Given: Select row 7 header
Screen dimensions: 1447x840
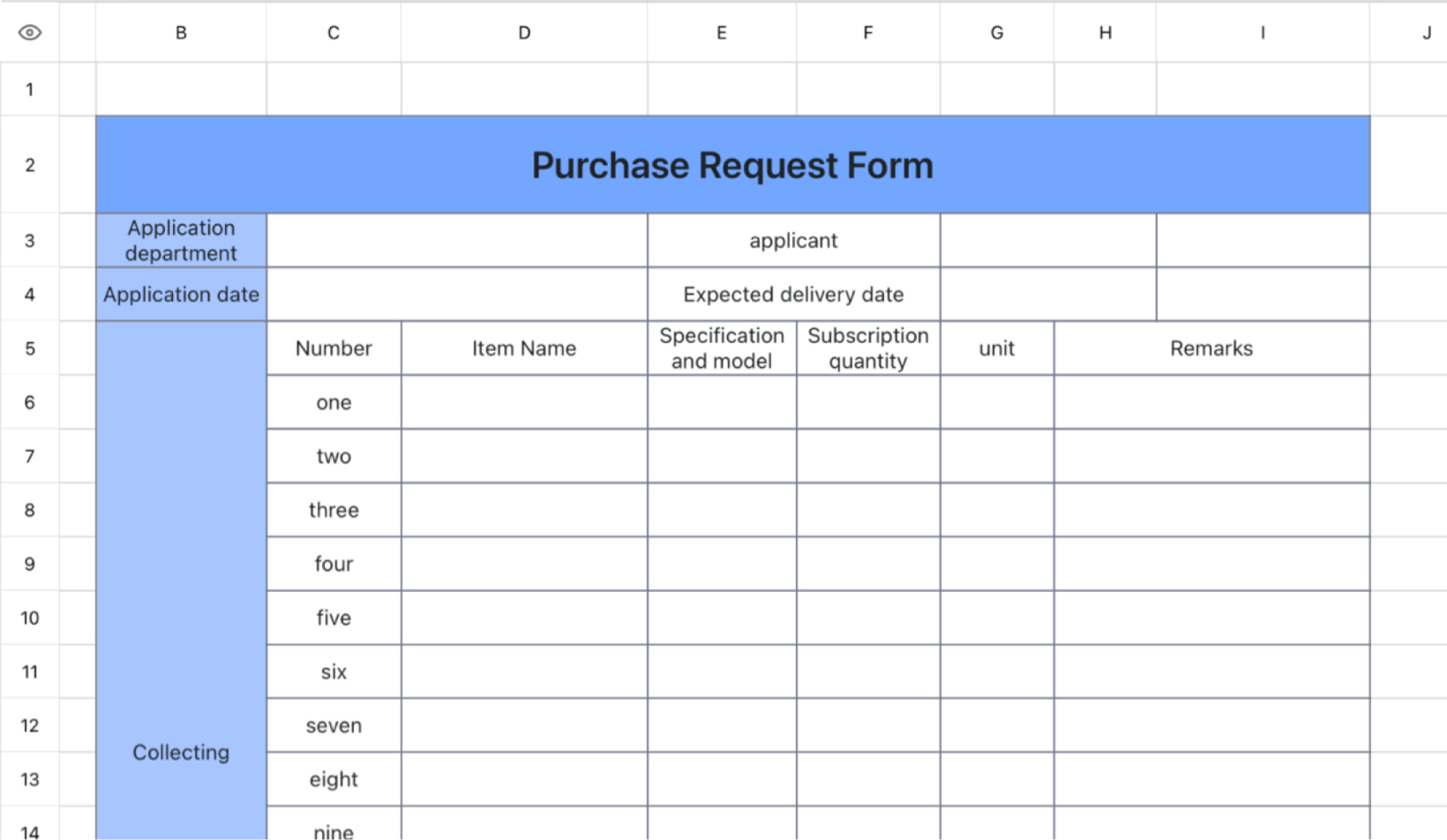Looking at the screenshot, I should (30, 456).
